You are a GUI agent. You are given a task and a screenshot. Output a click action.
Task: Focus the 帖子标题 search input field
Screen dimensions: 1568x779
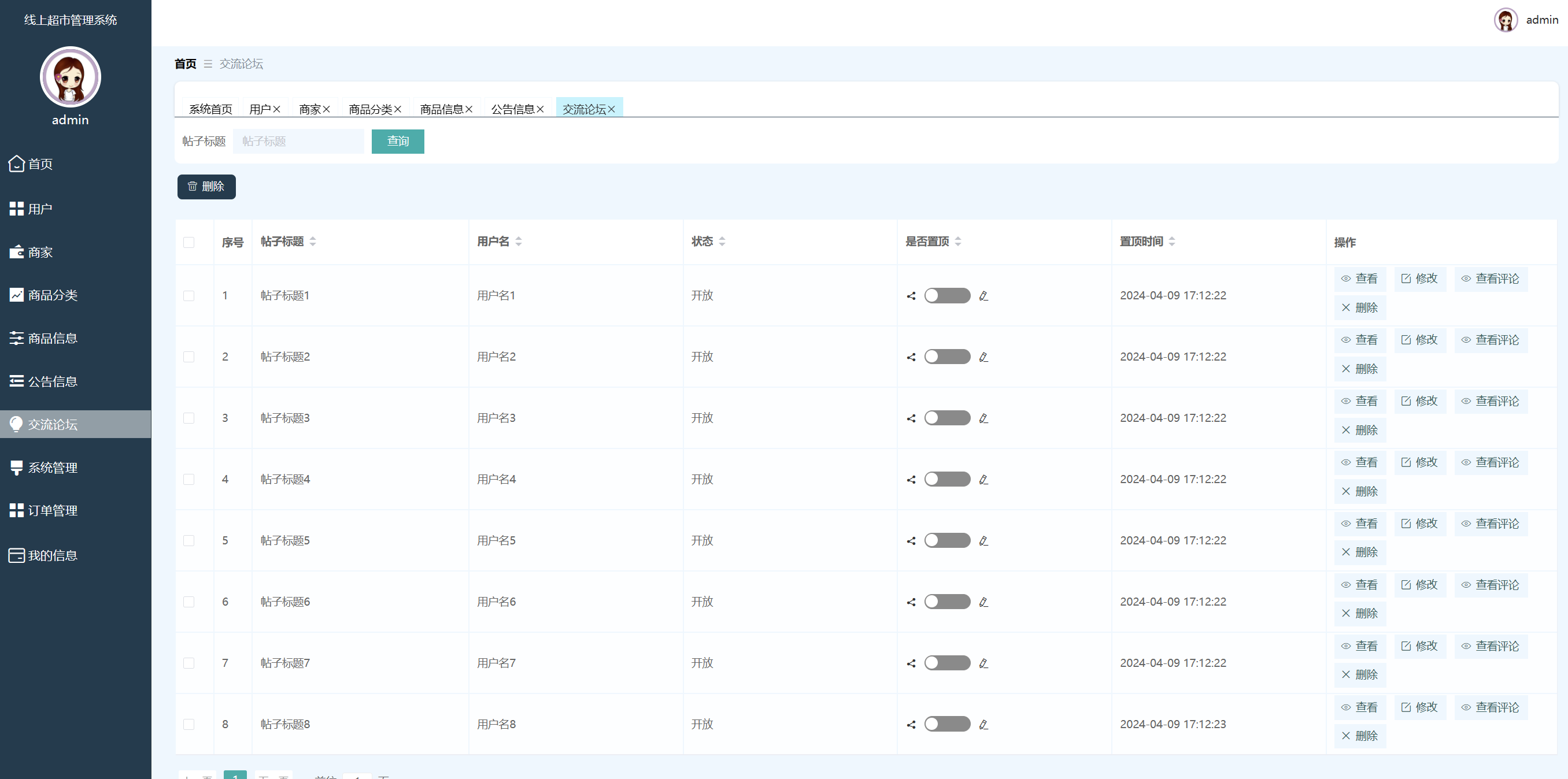[298, 141]
